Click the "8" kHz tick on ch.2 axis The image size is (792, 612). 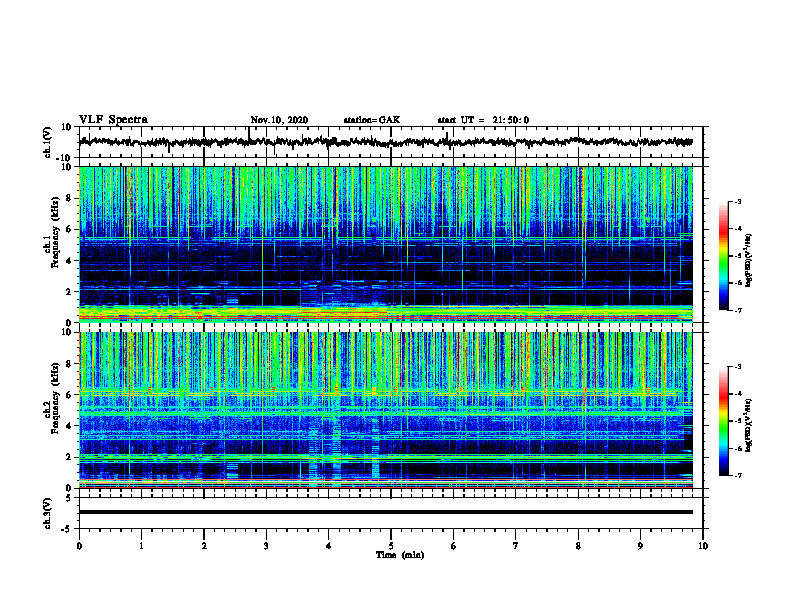click(70, 364)
